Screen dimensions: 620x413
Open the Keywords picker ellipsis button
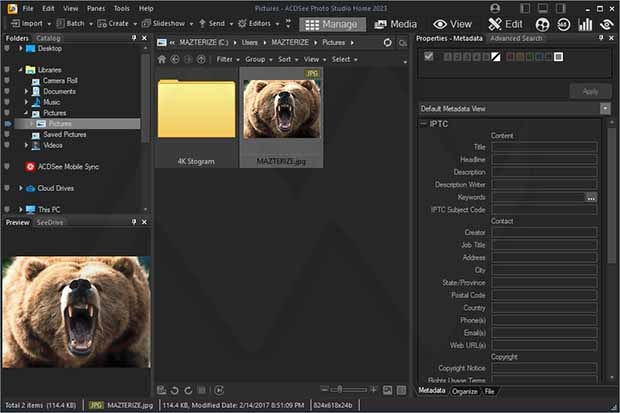591,197
